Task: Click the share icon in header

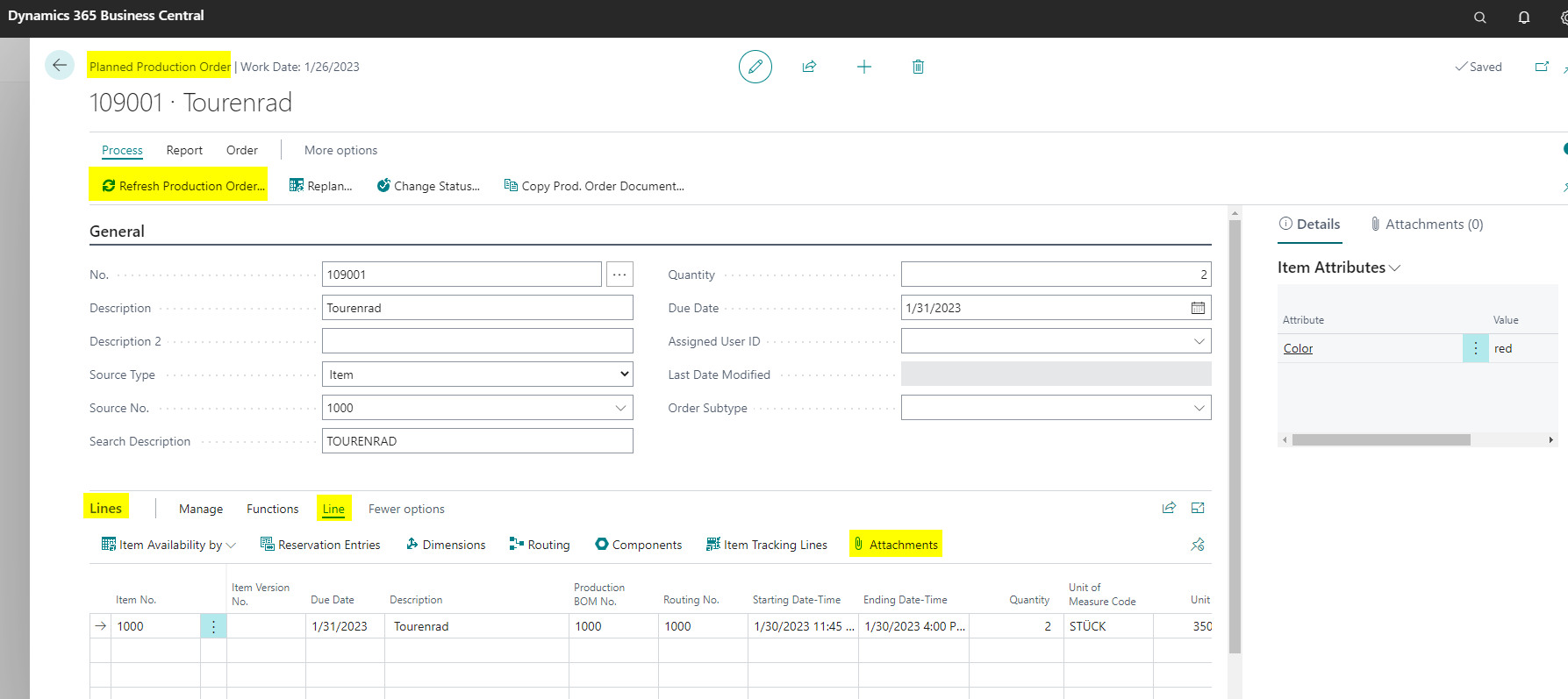Action: [809, 67]
